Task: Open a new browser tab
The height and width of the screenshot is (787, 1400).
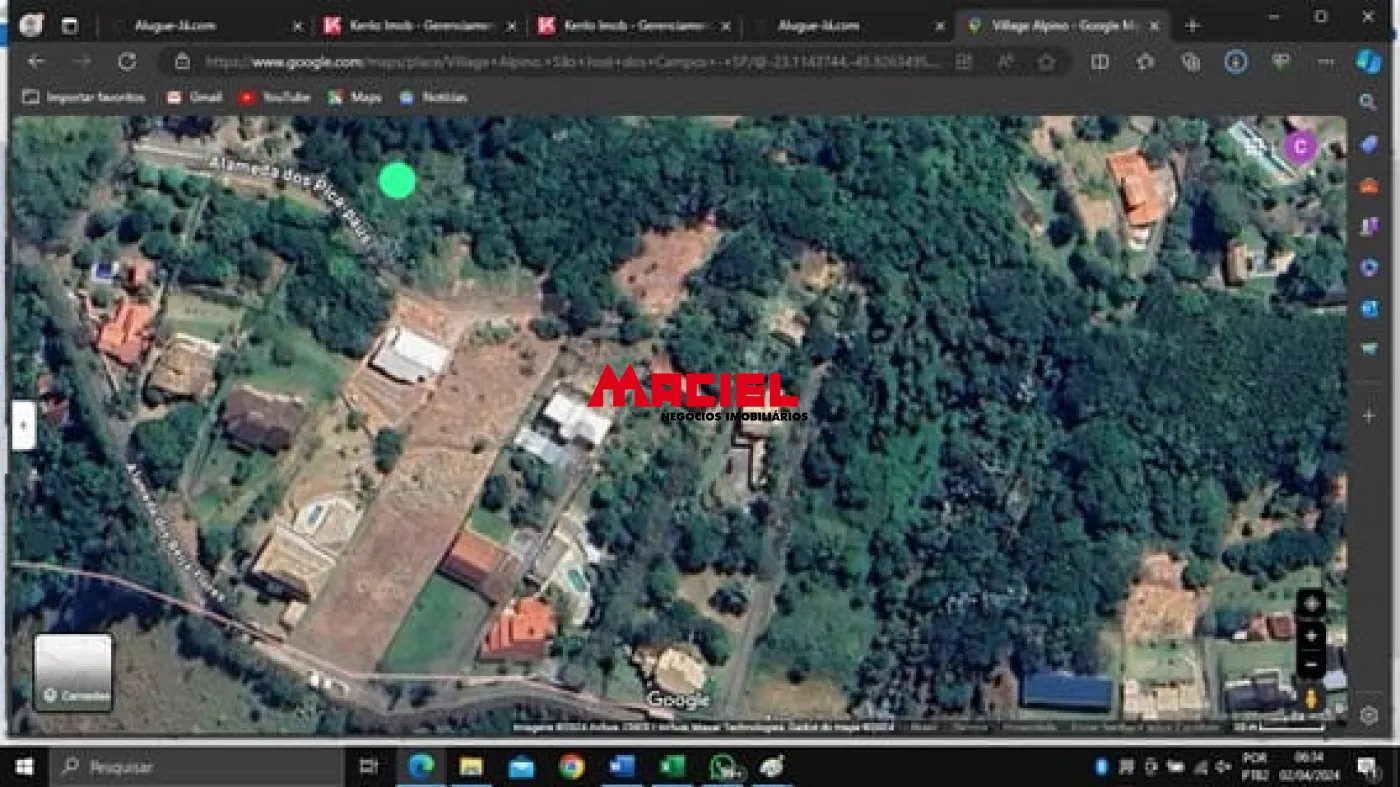Action: pyautogui.click(x=1191, y=26)
